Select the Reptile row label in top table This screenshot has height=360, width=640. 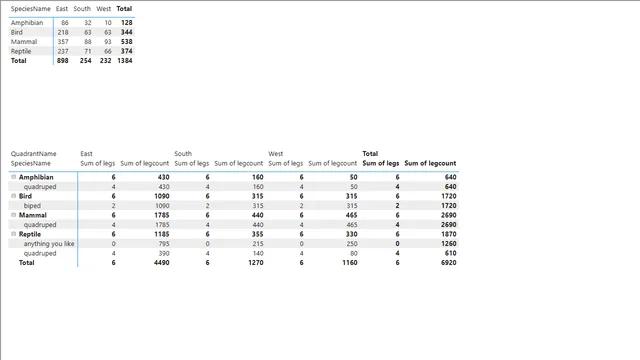[x=21, y=51]
